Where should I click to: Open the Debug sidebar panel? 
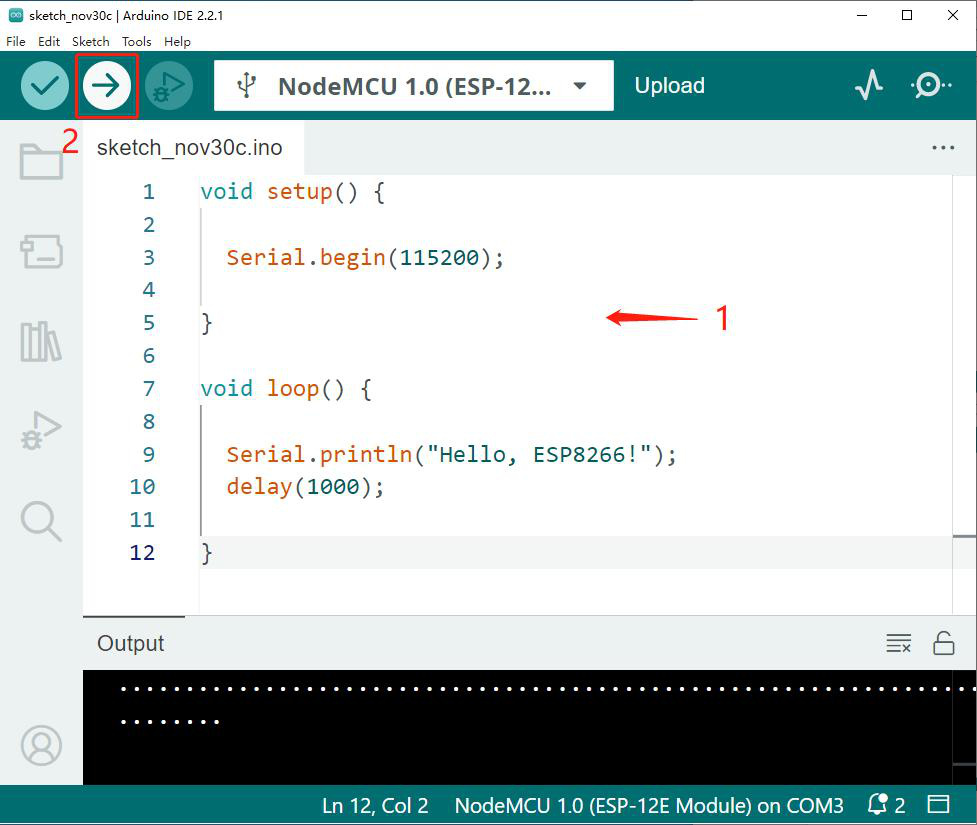(41, 431)
